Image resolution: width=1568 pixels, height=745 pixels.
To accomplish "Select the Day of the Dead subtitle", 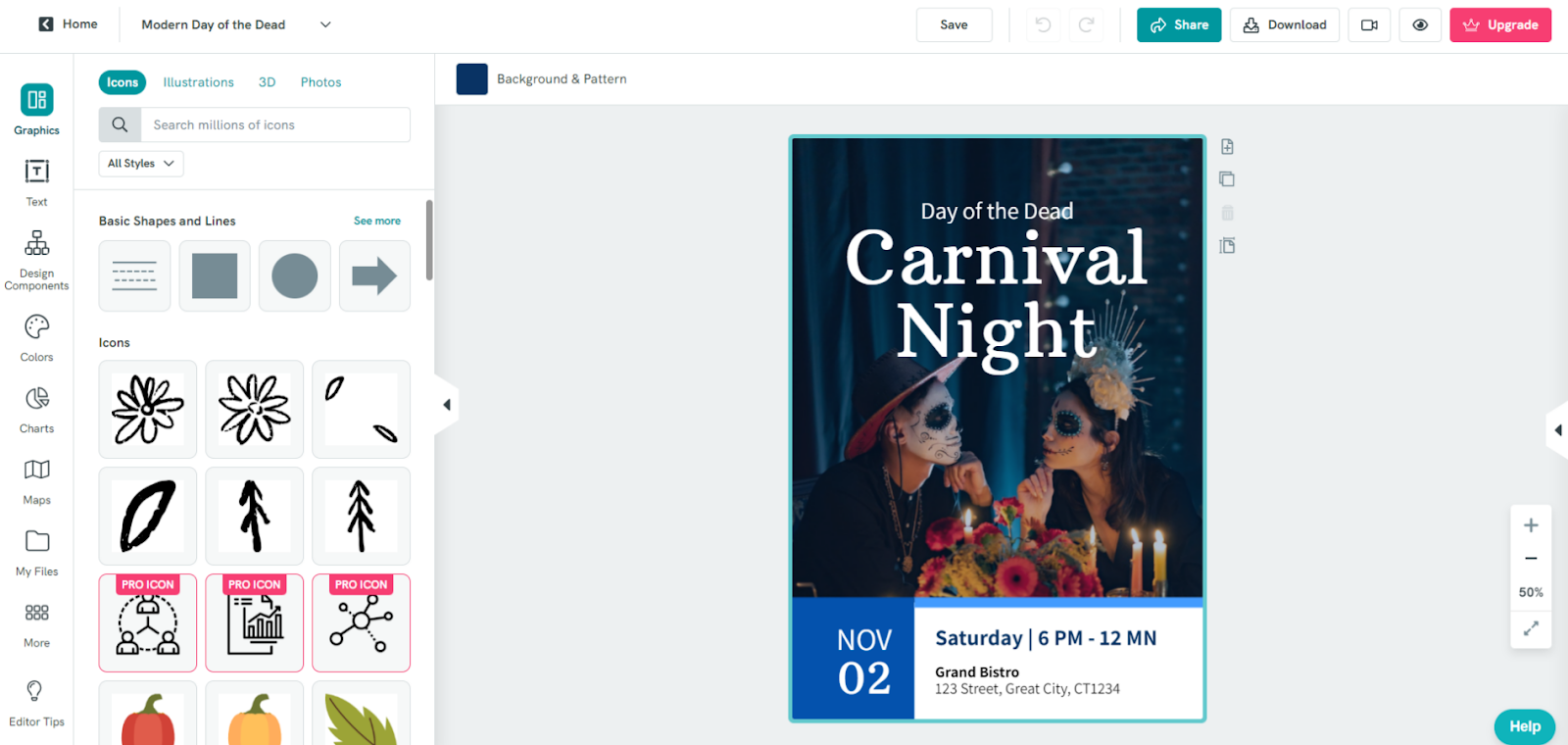I will click(997, 211).
